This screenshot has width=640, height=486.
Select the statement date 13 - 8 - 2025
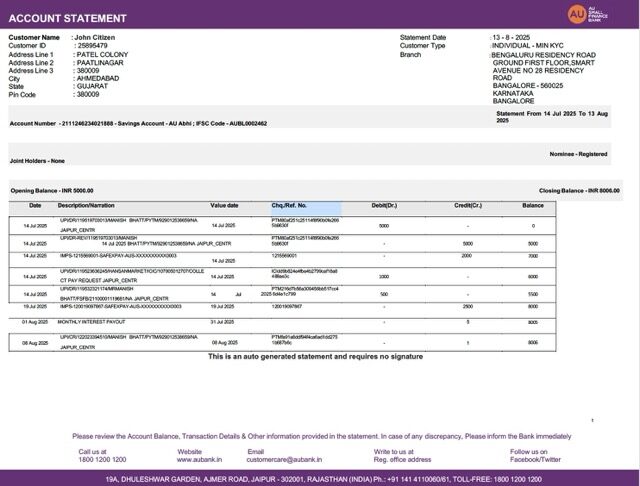(511, 37)
